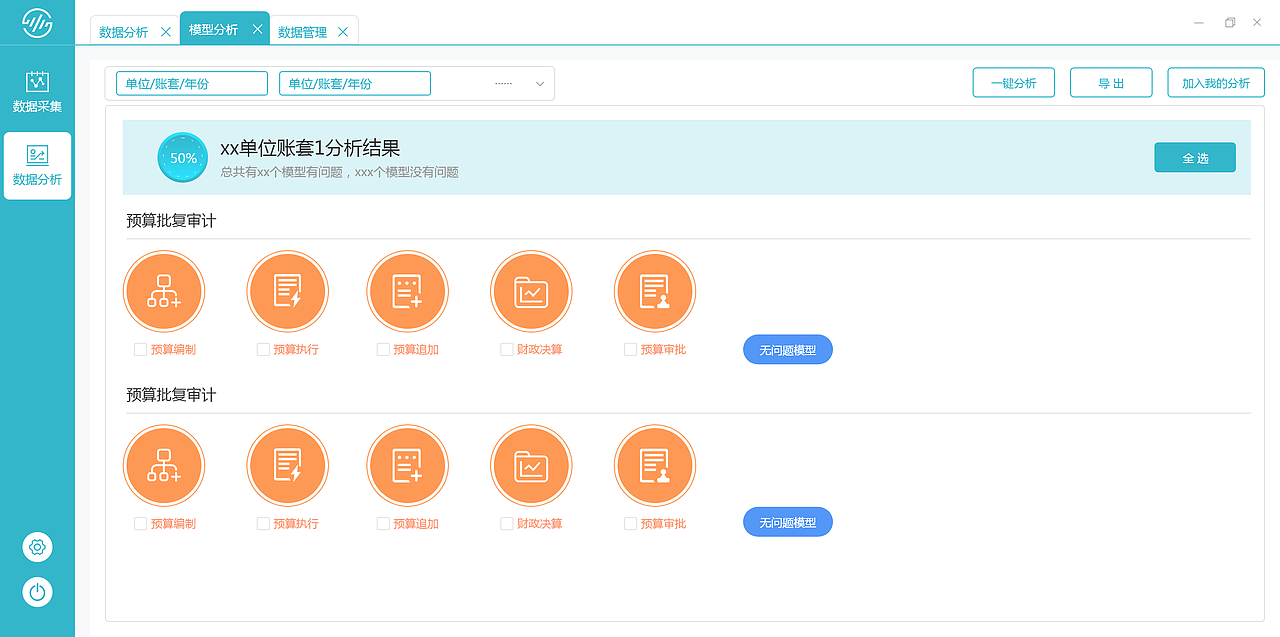Click the first 单位/账套/年份 field
Viewport: 1280px width, 637px height.
(x=192, y=84)
